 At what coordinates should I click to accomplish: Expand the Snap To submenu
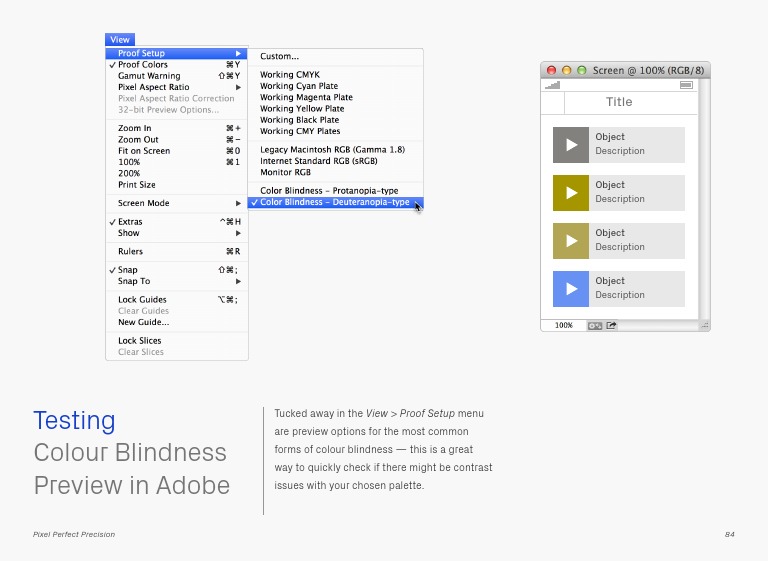(176, 281)
